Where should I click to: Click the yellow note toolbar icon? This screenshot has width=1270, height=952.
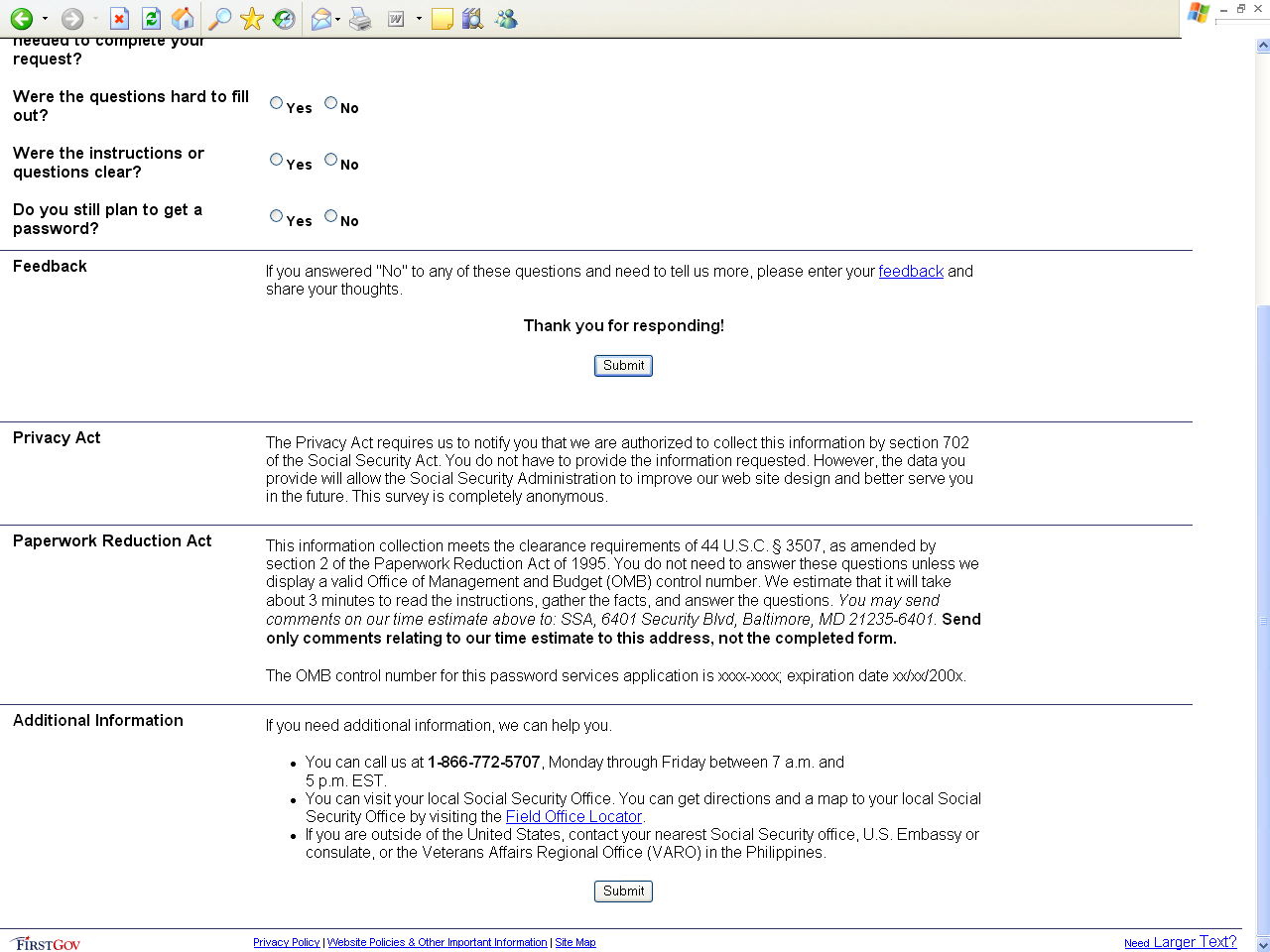[x=443, y=19]
